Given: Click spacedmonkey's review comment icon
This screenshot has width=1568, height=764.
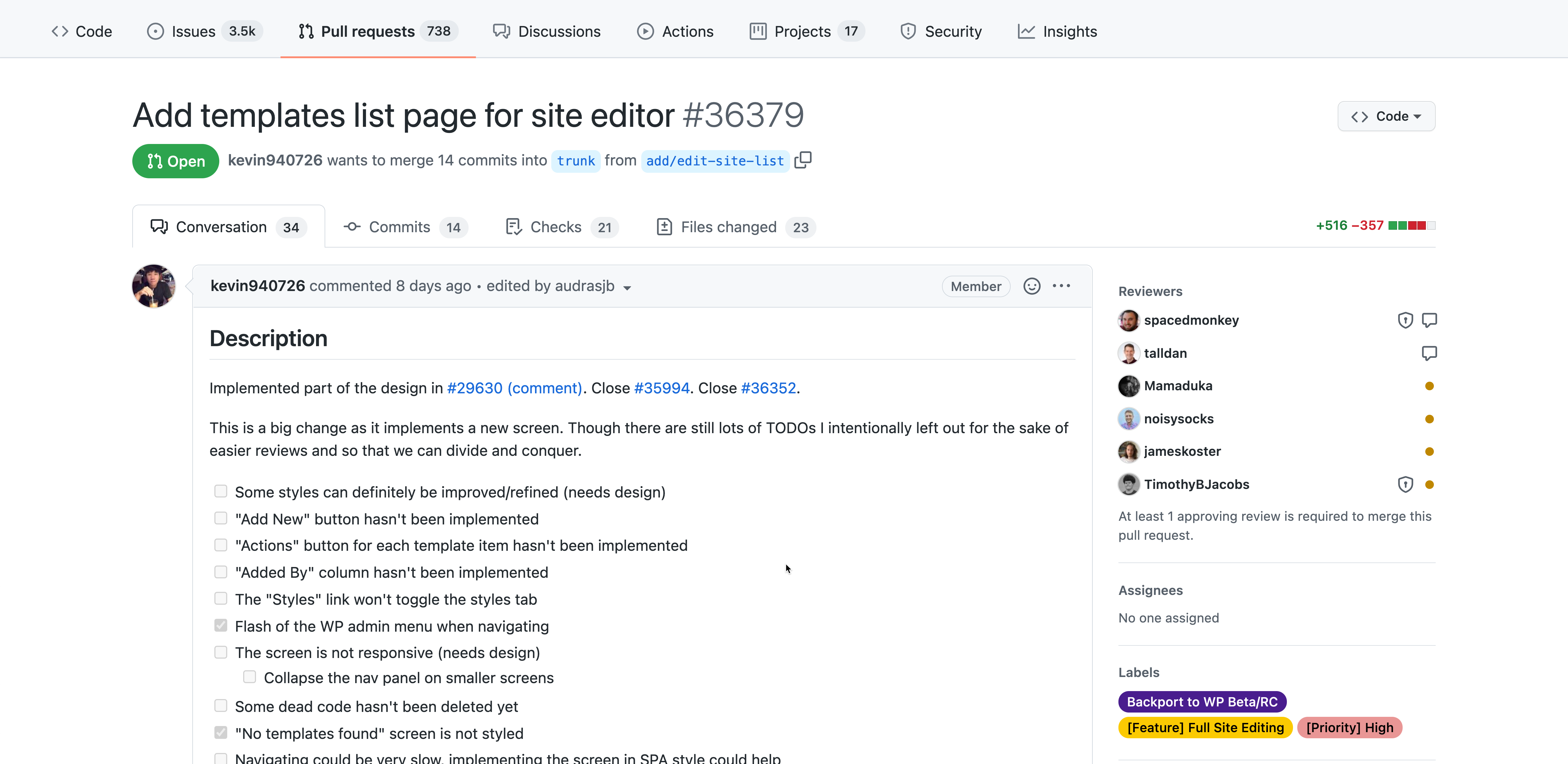Looking at the screenshot, I should [1429, 320].
